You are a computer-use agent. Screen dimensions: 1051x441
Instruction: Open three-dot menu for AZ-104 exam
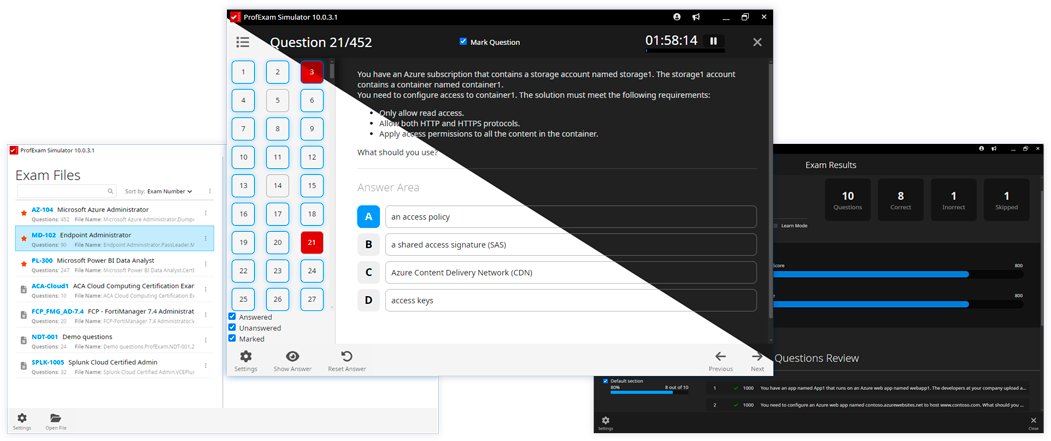(206, 213)
